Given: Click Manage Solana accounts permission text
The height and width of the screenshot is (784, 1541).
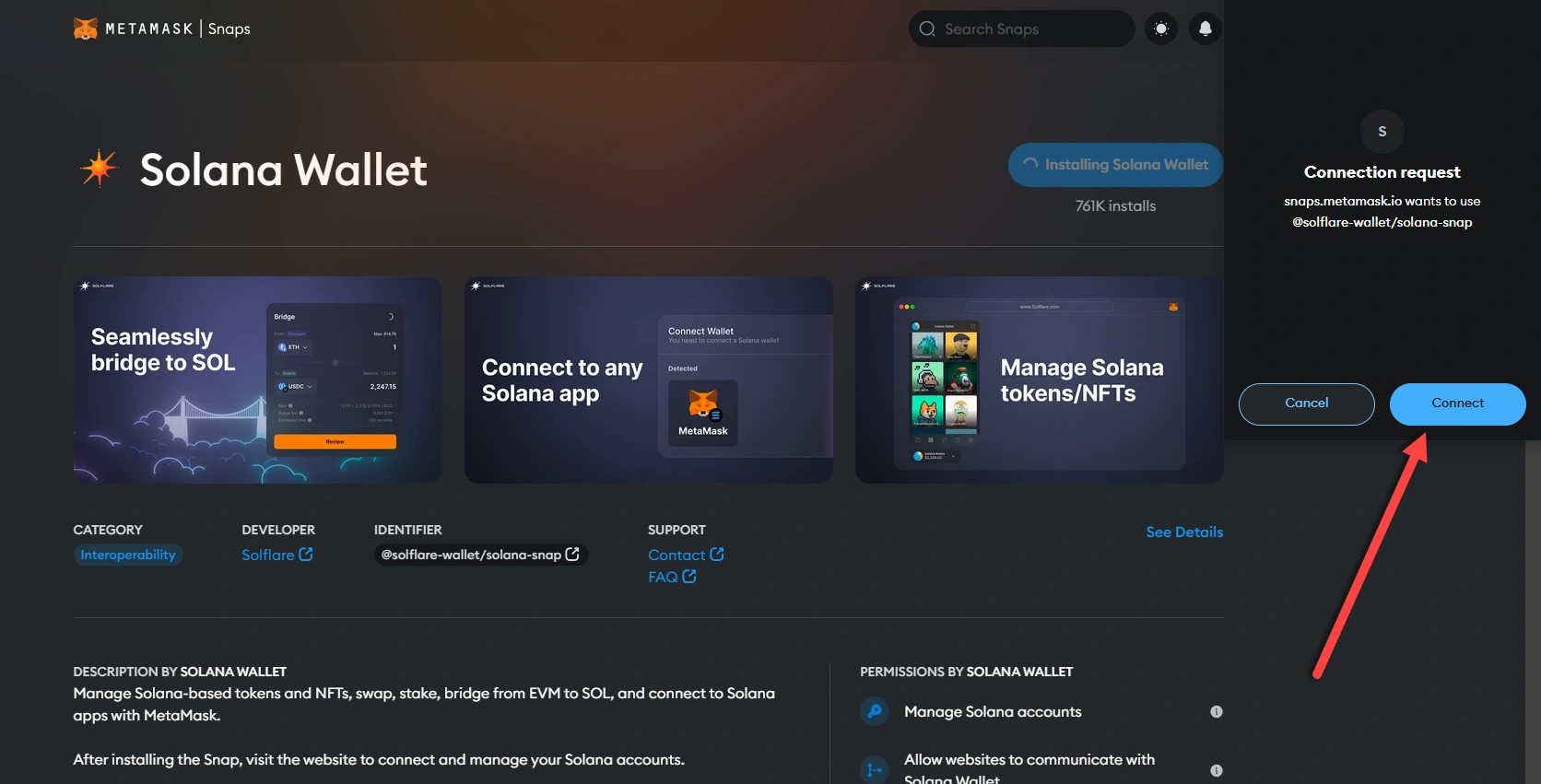Looking at the screenshot, I should 993,711.
